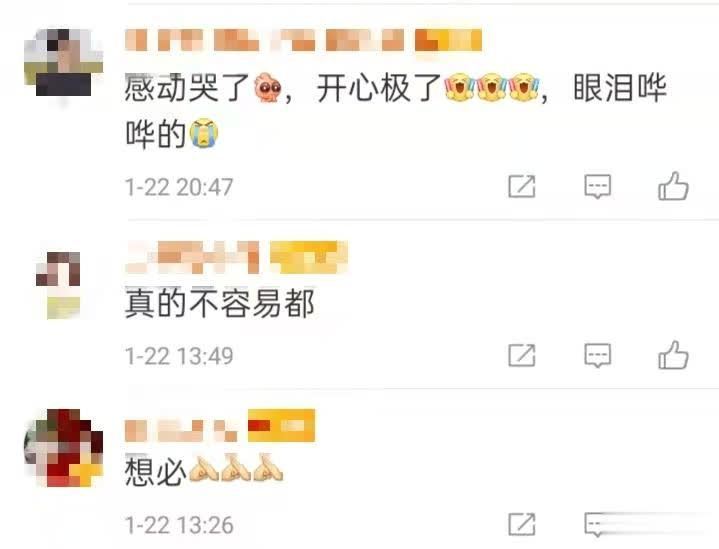Open blurred username above "想必" comment
This screenshot has height=549, width=719.
pos(182,431)
